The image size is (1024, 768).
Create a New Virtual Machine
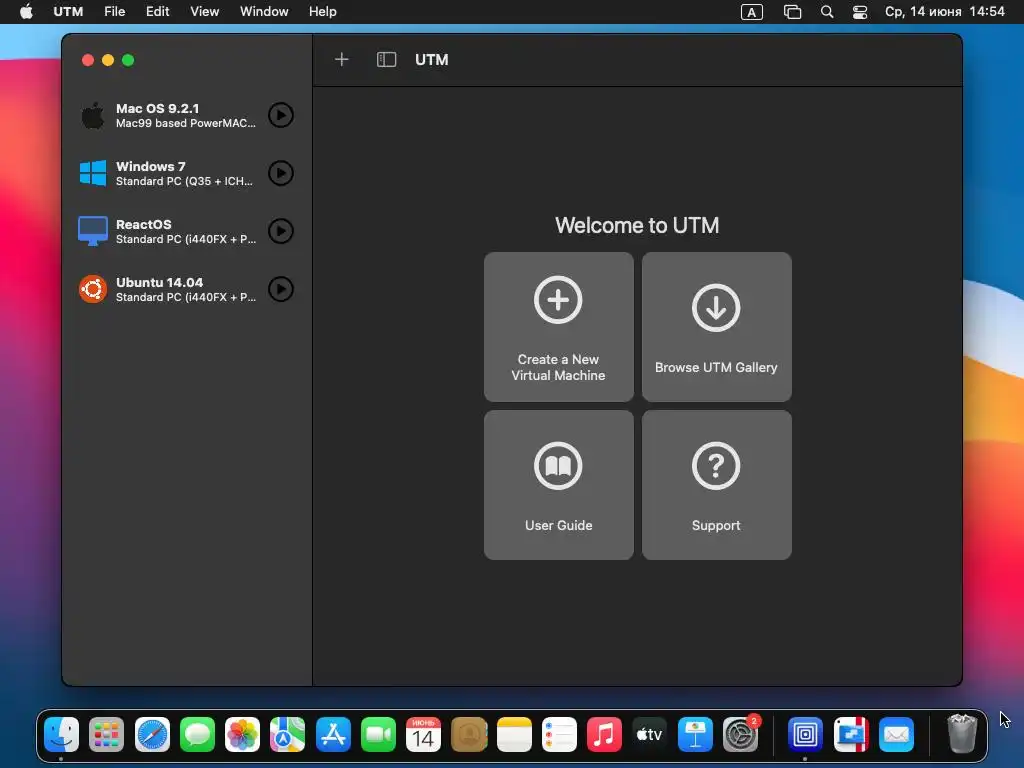558,327
